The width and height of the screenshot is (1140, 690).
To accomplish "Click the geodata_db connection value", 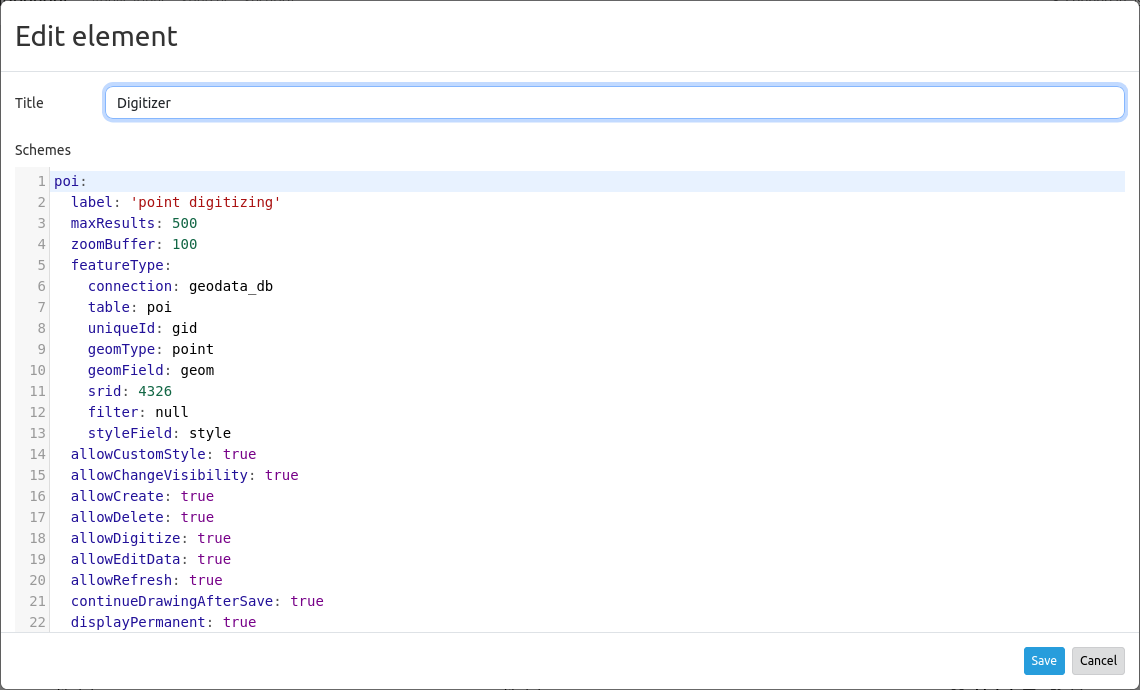I will (230, 286).
